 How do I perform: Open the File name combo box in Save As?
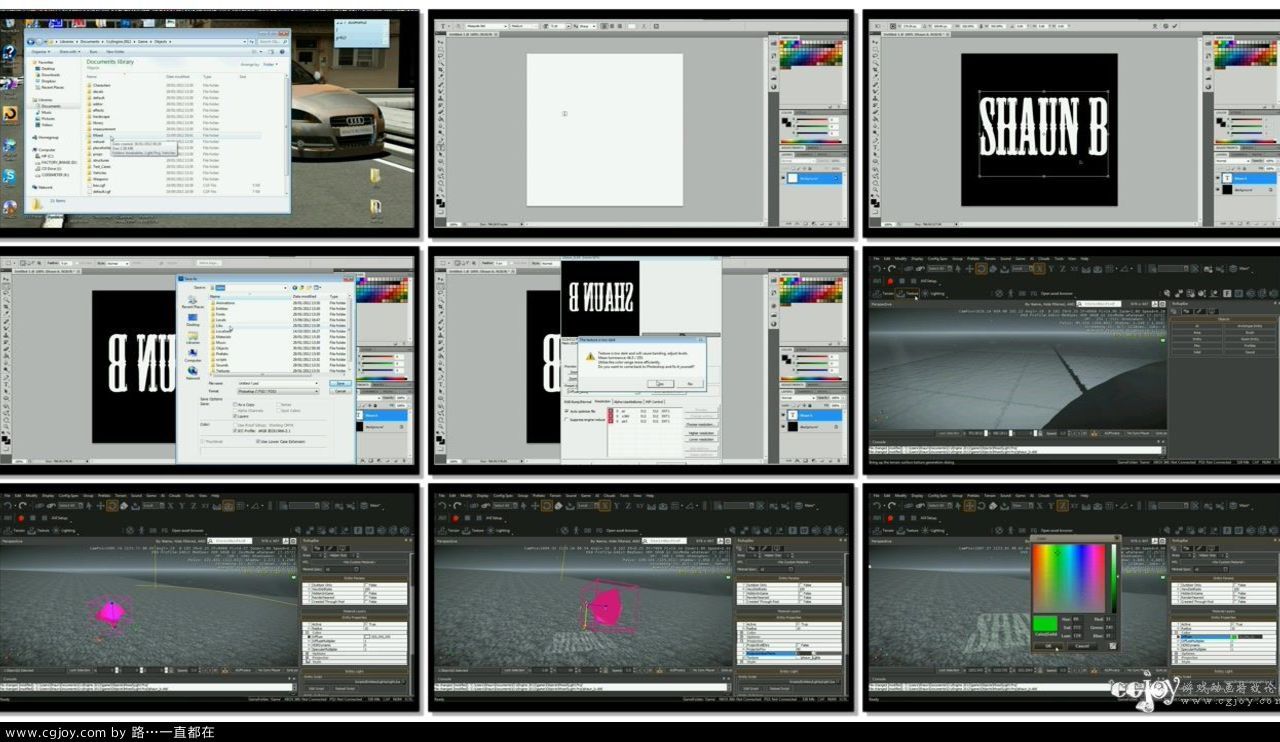tap(278, 383)
